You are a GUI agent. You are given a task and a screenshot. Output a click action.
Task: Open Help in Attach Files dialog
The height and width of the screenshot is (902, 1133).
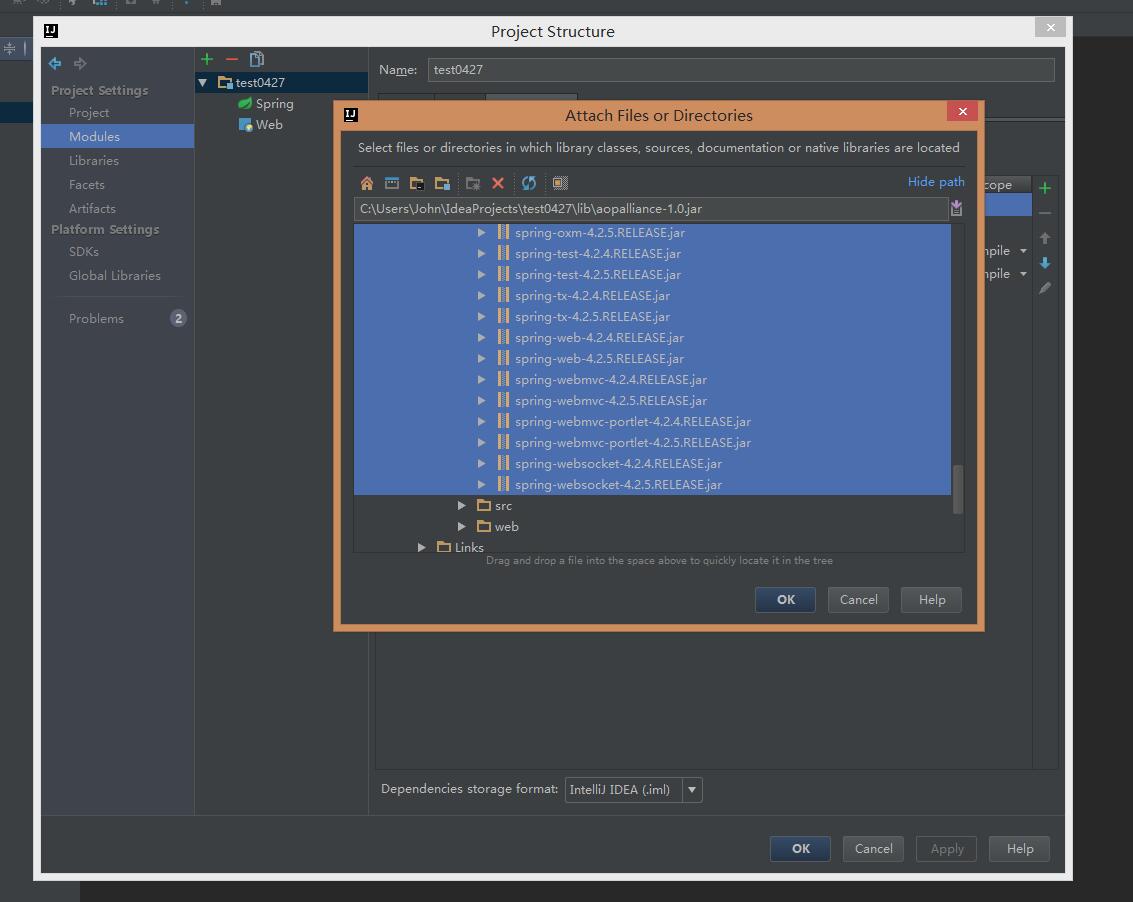coord(931,599)
